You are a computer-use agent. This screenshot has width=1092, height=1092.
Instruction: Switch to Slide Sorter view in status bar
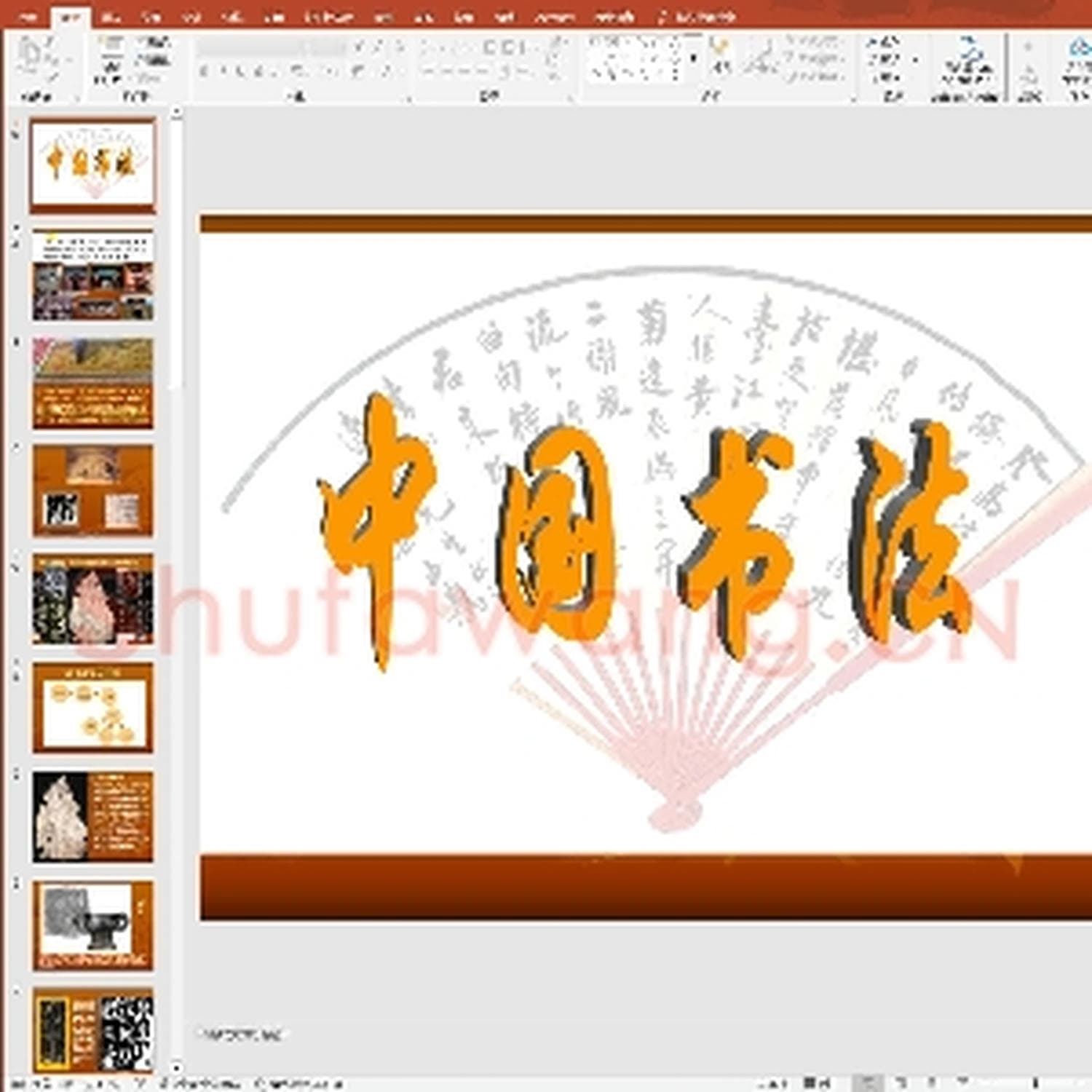click(x=901, y=1083)
